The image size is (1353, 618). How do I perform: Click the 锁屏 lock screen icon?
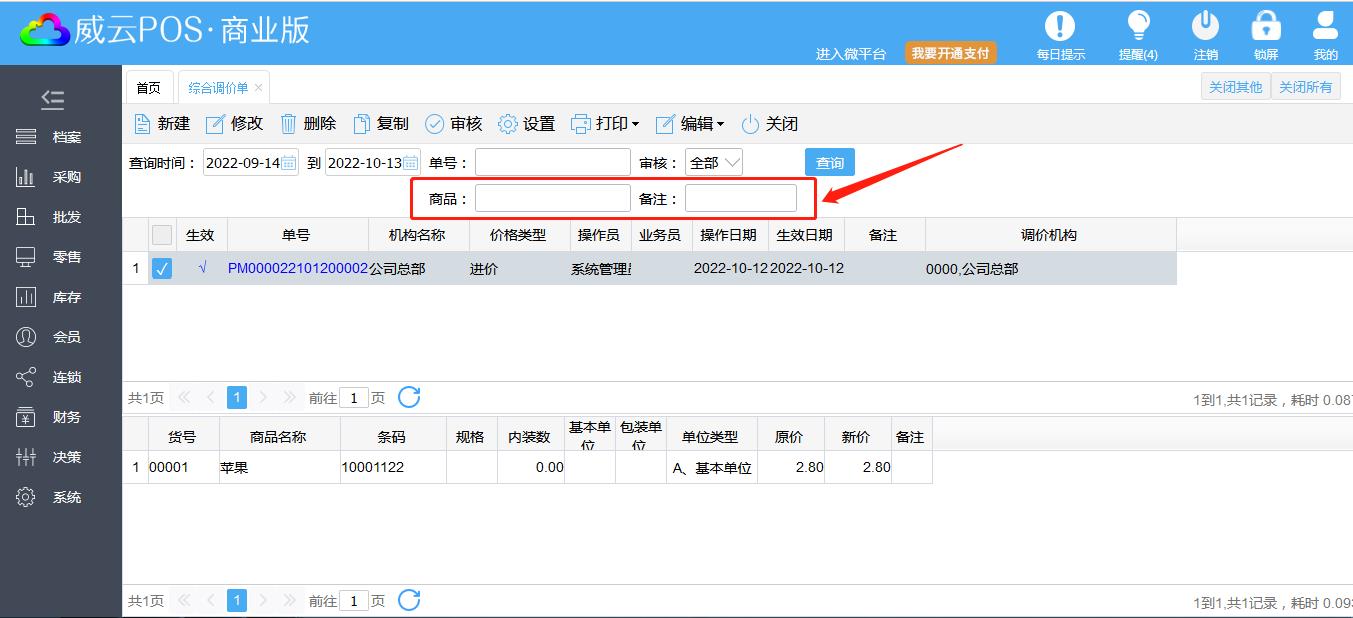point(1266,27)
